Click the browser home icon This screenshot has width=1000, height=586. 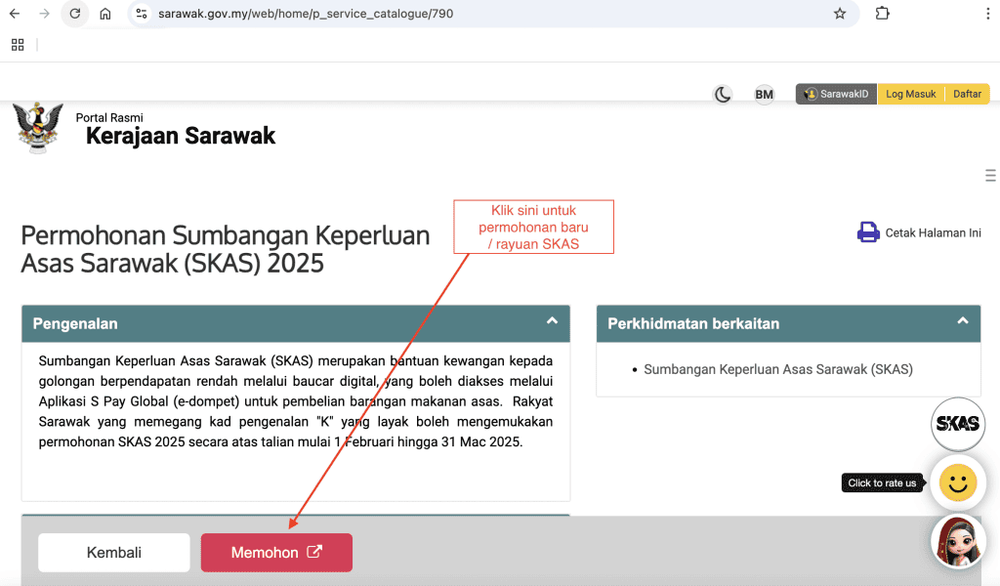(107, 14)
